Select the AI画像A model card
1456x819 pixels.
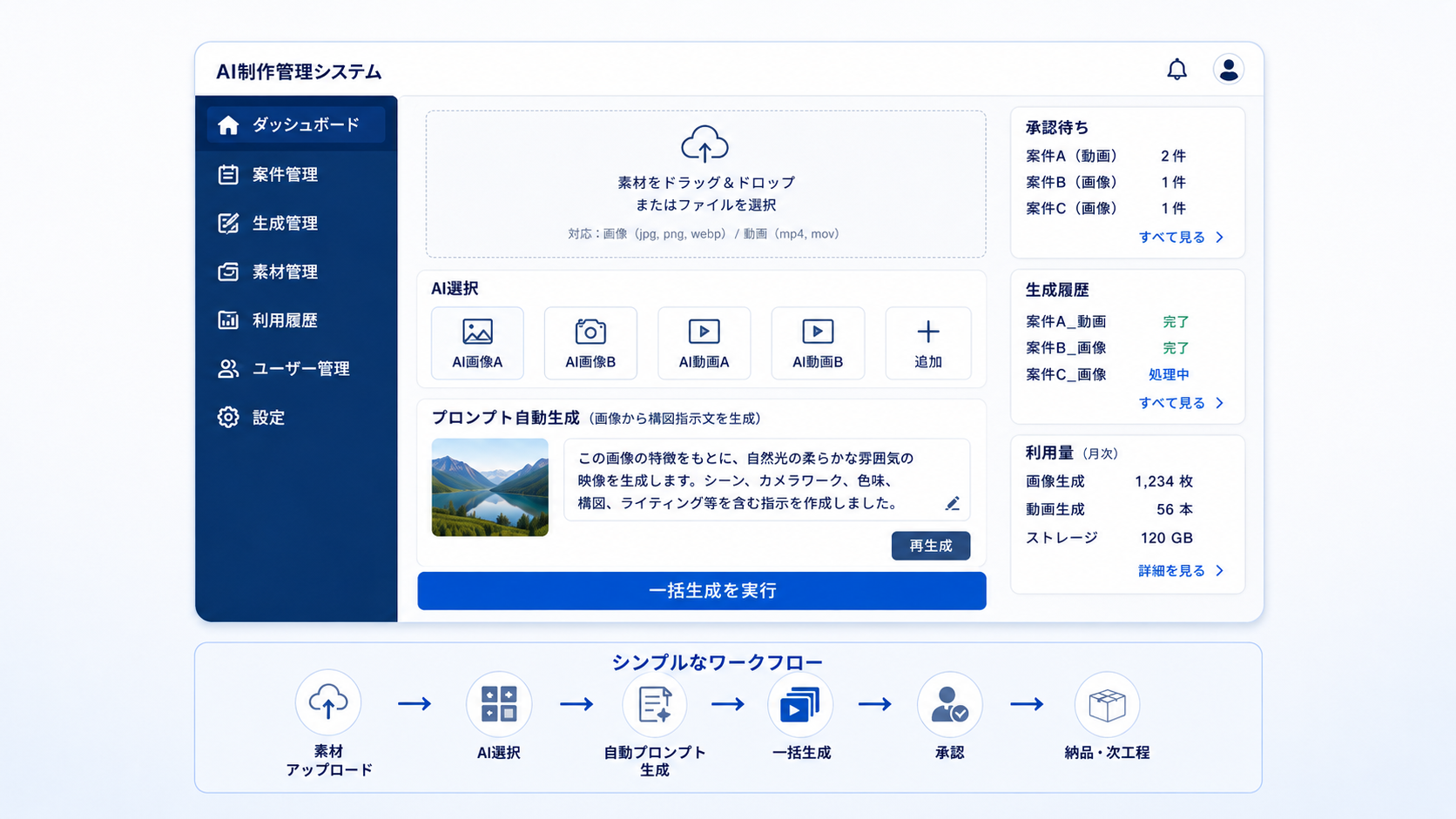pyautogui.click(x=477, y=343)
